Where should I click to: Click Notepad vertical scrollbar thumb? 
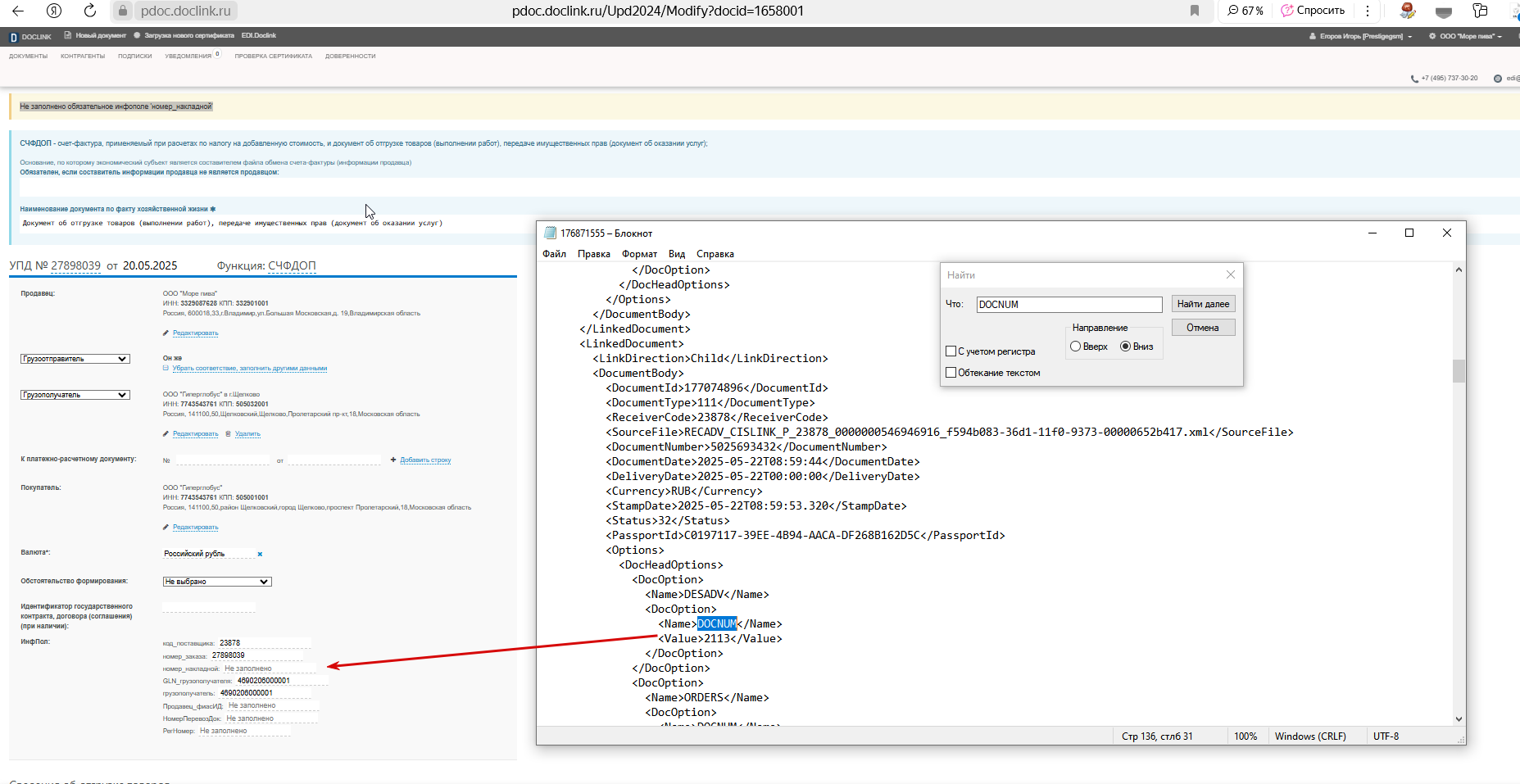tap(1459, 371)
